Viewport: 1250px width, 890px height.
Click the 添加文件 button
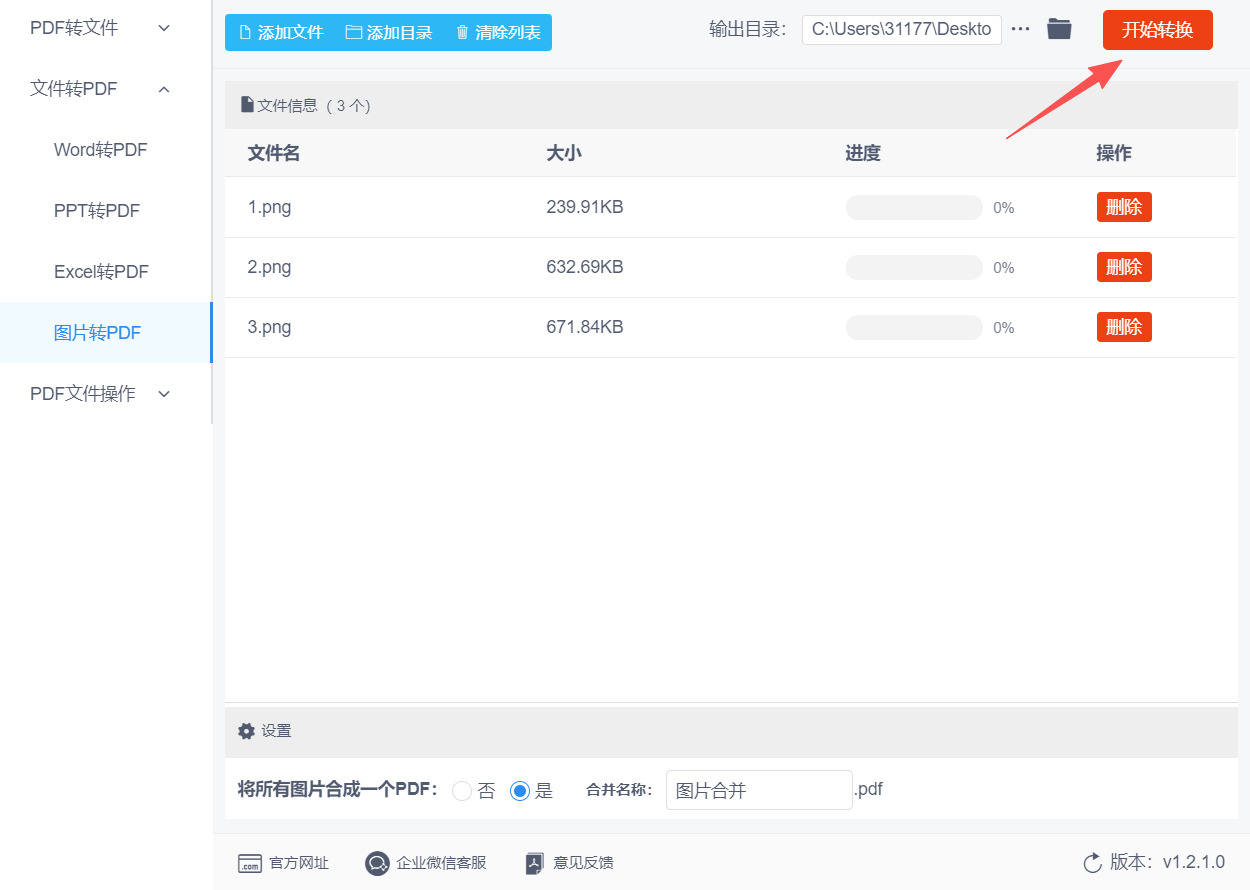pyautogui.click(x=281, y=32)
